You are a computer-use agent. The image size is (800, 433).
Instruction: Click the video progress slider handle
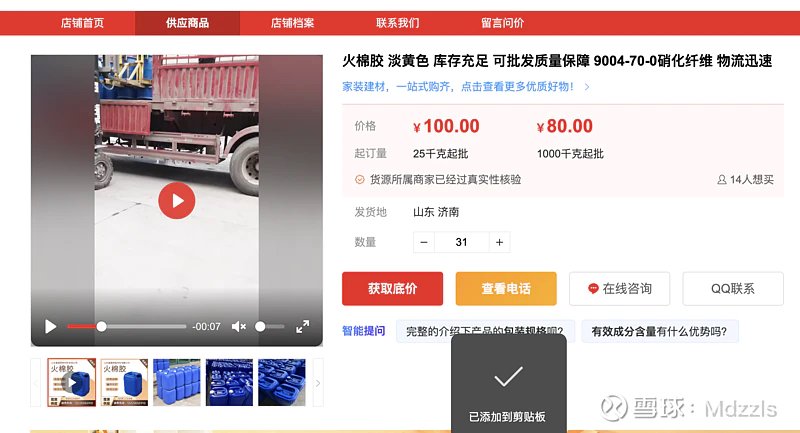point(102,326)
